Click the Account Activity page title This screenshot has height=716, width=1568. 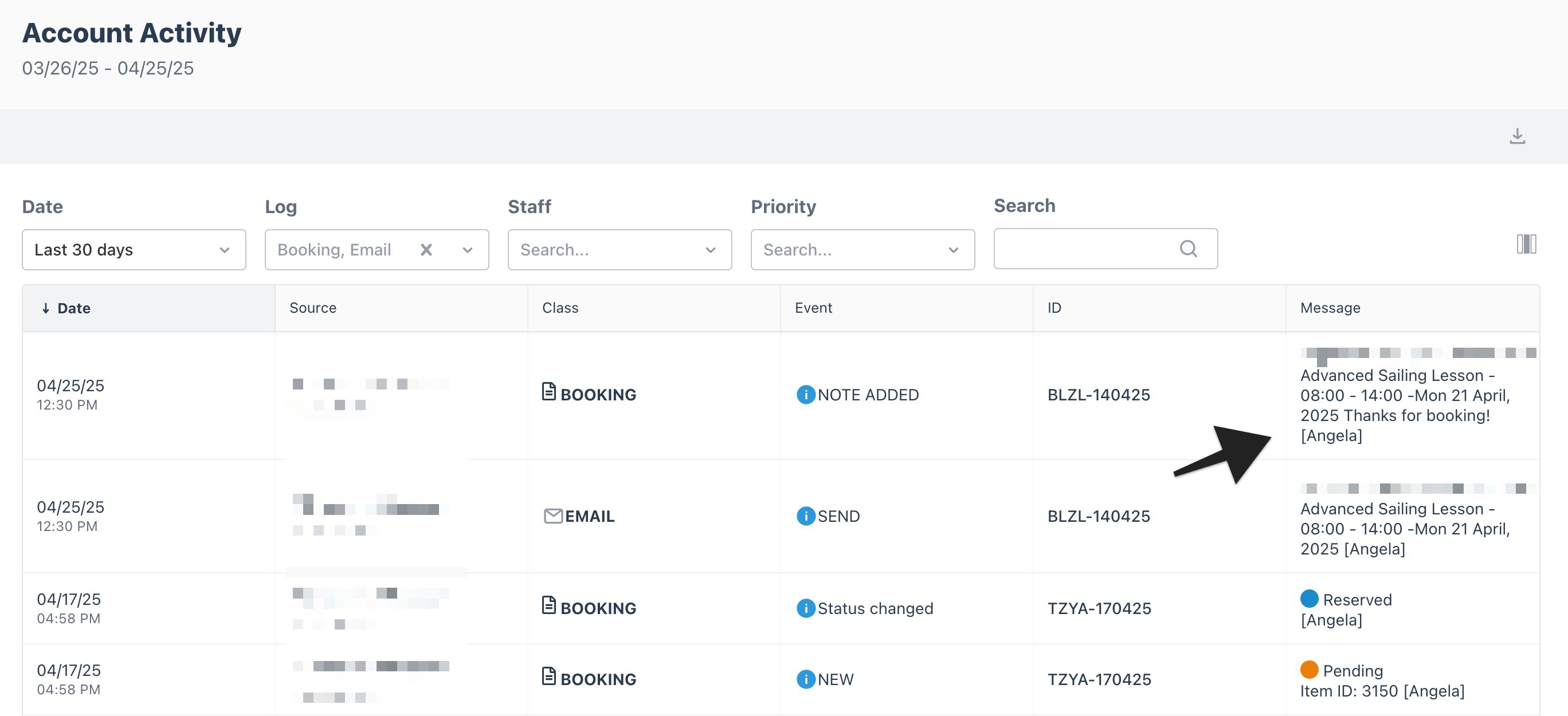coord(131,33)
